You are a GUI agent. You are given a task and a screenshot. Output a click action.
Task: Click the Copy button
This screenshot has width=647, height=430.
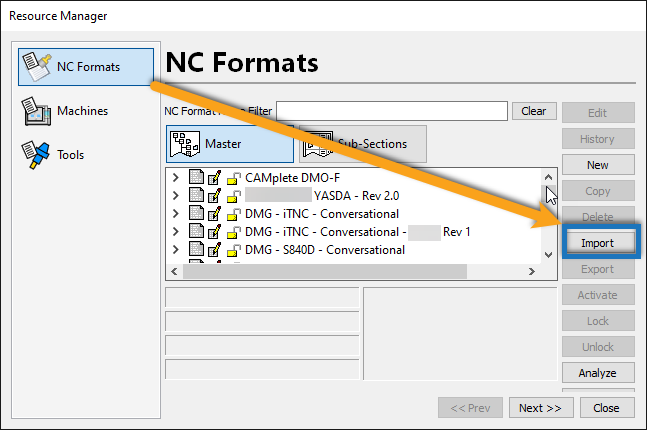pyautogui.click(x=598, y=191)
